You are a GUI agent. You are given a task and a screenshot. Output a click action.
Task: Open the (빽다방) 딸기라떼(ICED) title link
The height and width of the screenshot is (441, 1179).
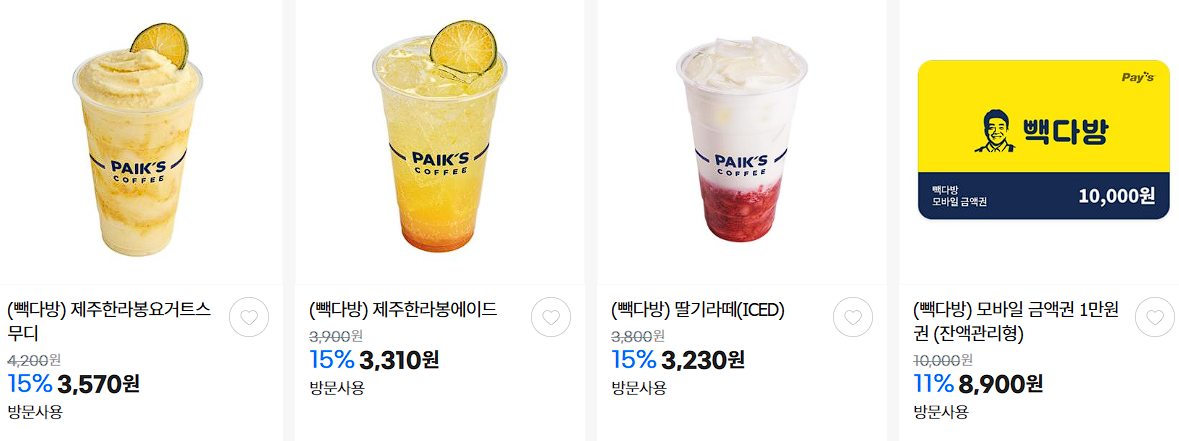click(698, 310)
